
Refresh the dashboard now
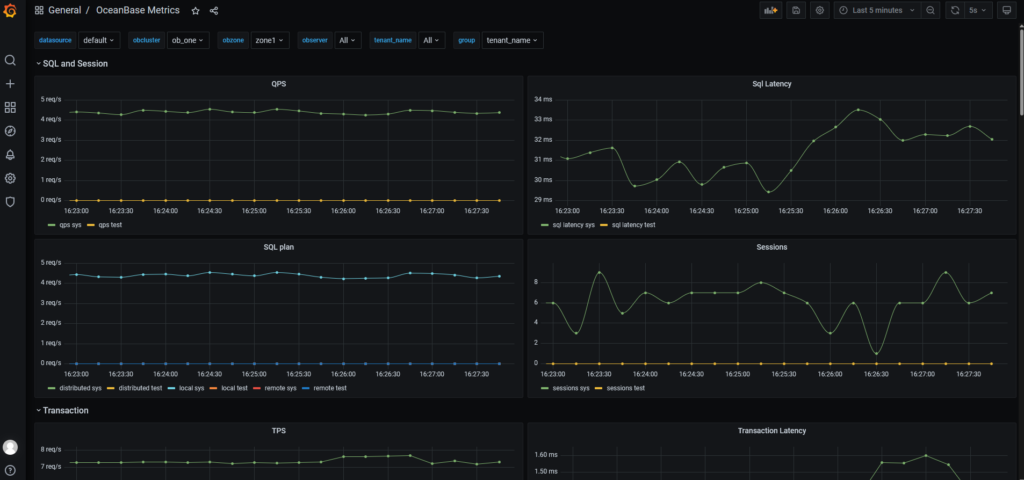tap(955, 10)
